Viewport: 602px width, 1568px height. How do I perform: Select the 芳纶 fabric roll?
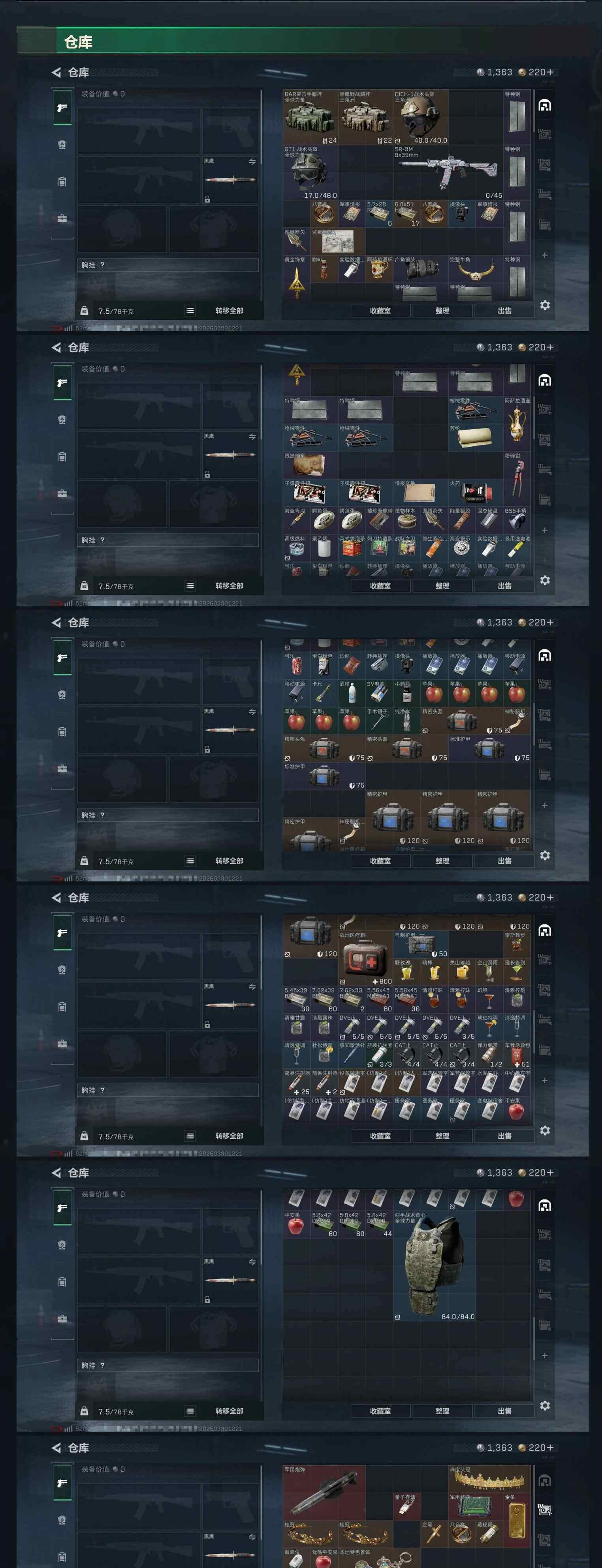tap(476, 438)
